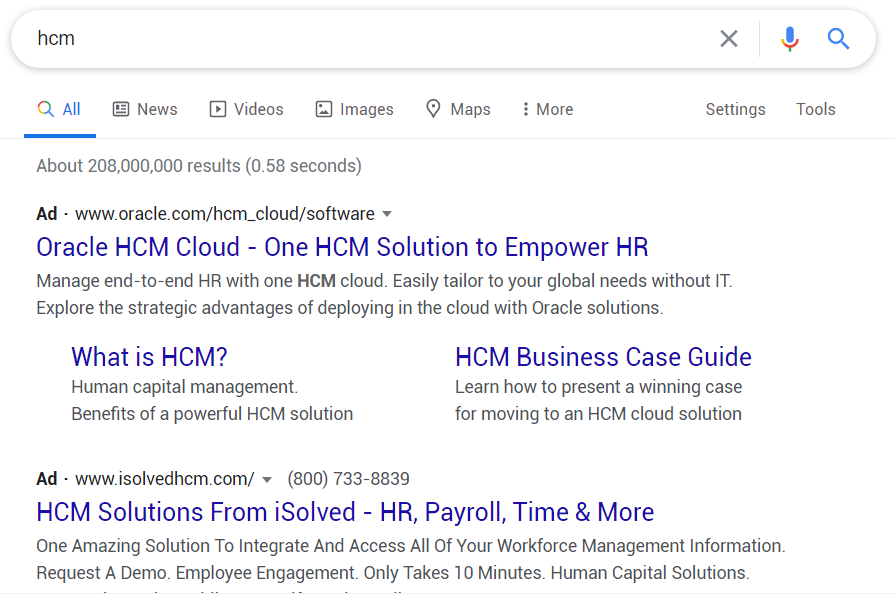Start voice search with the microphone icon
Image resolution: width=894 pixels, height=594 pixels.
coord(790,39)
